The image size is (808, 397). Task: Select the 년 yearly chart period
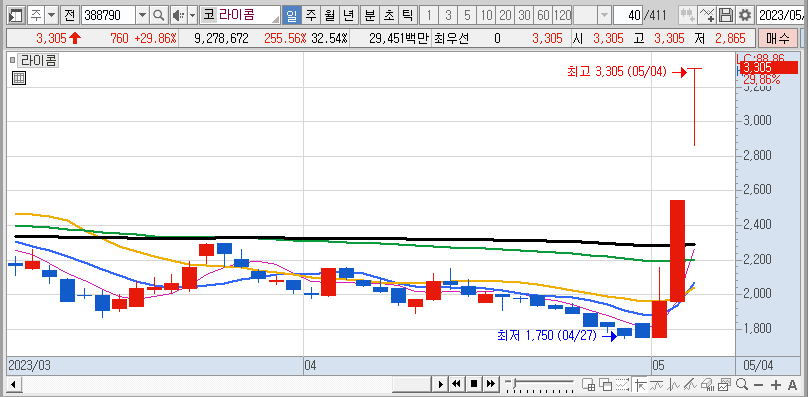tap(348, 15)
